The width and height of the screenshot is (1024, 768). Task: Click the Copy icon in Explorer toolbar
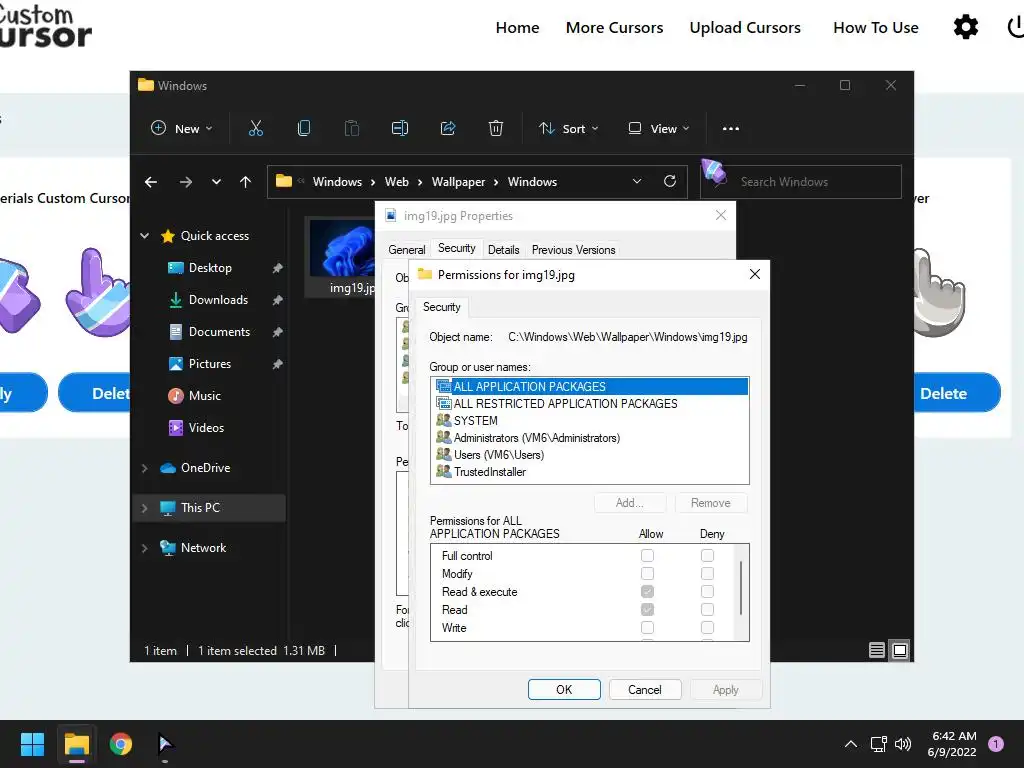304,129
